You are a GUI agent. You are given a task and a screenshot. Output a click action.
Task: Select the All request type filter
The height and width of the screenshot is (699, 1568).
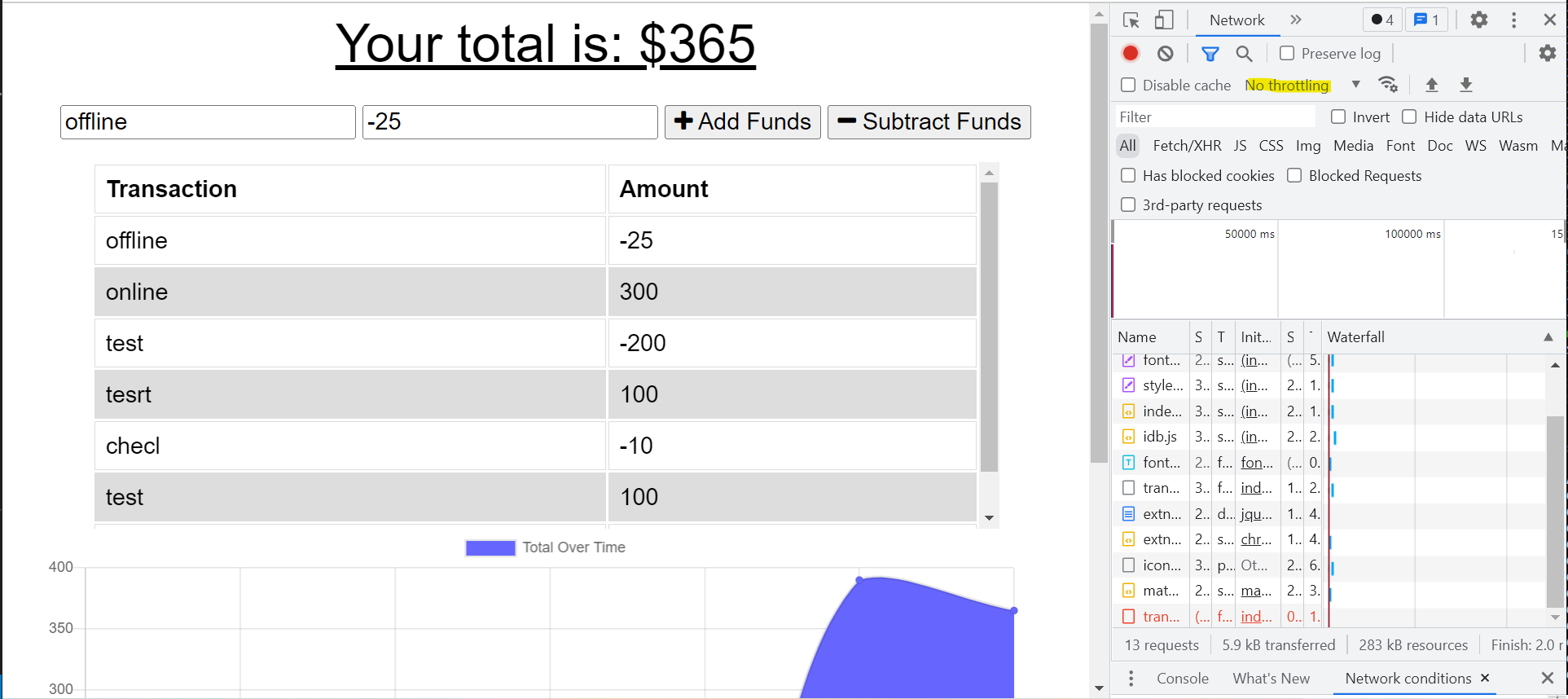tap(1127, 146)
